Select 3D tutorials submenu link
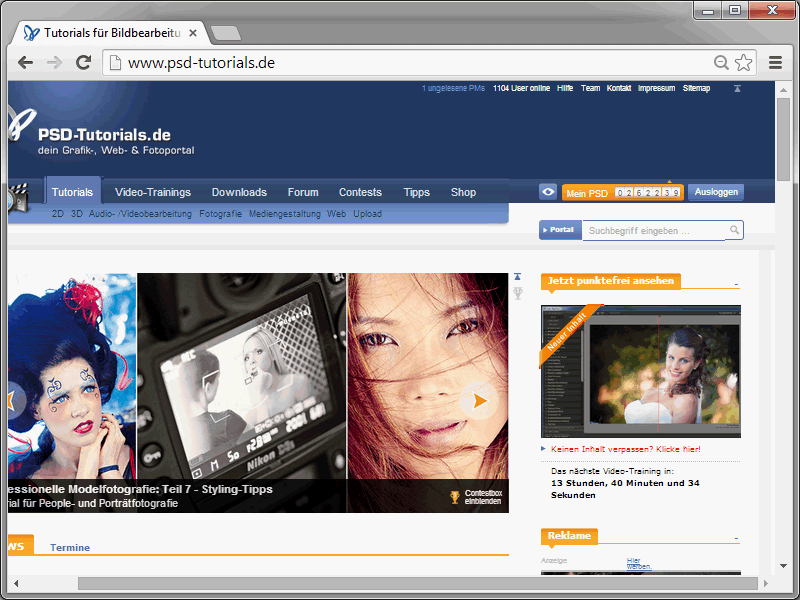This screenshot has width=800, height=600. (77, 214)
